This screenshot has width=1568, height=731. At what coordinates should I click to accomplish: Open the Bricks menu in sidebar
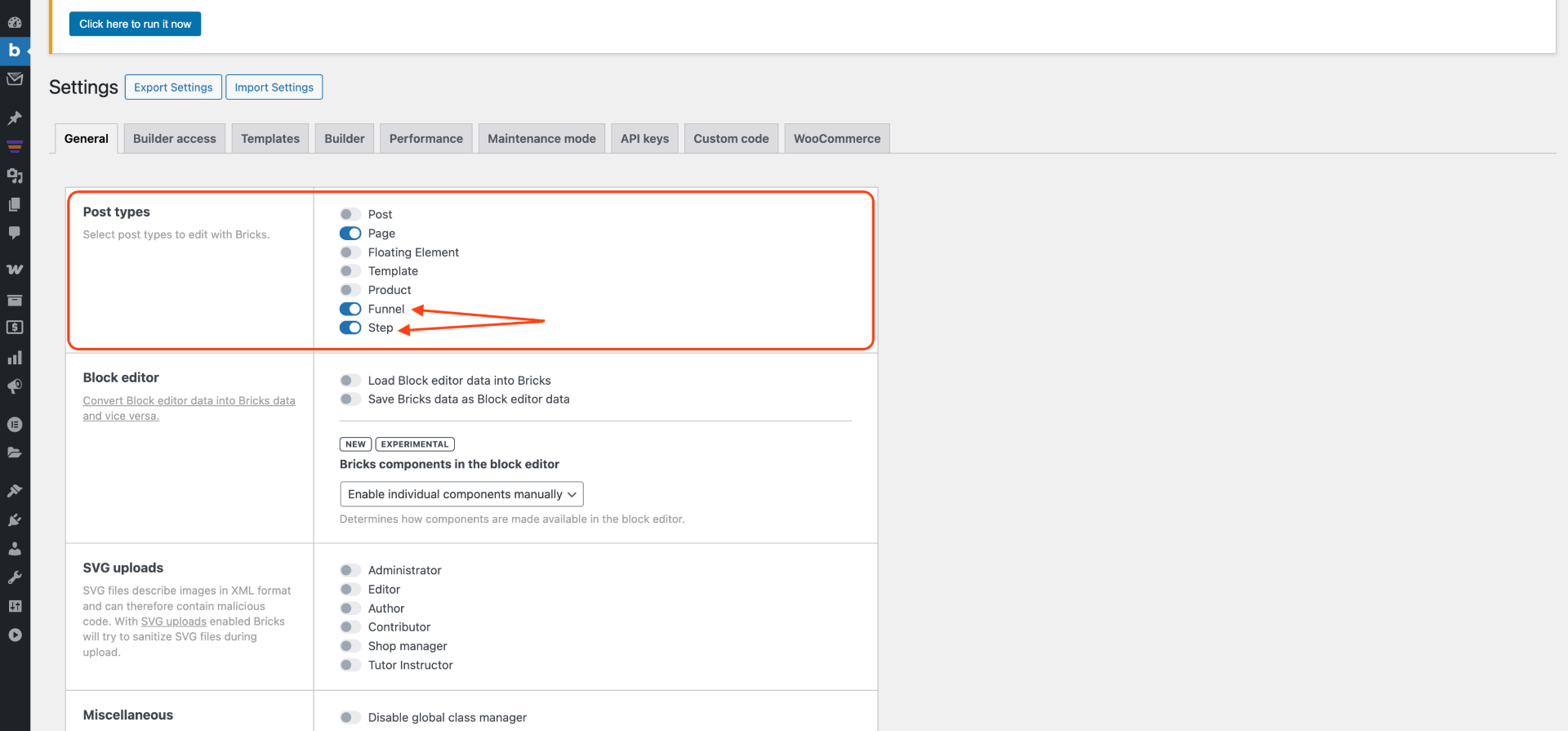click(x=15, y=51)
